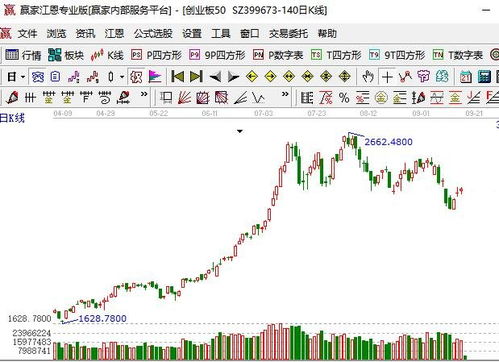499x362 pixels.
Task: Open the 资讯 menu
Action: click(x=85, y=34)
